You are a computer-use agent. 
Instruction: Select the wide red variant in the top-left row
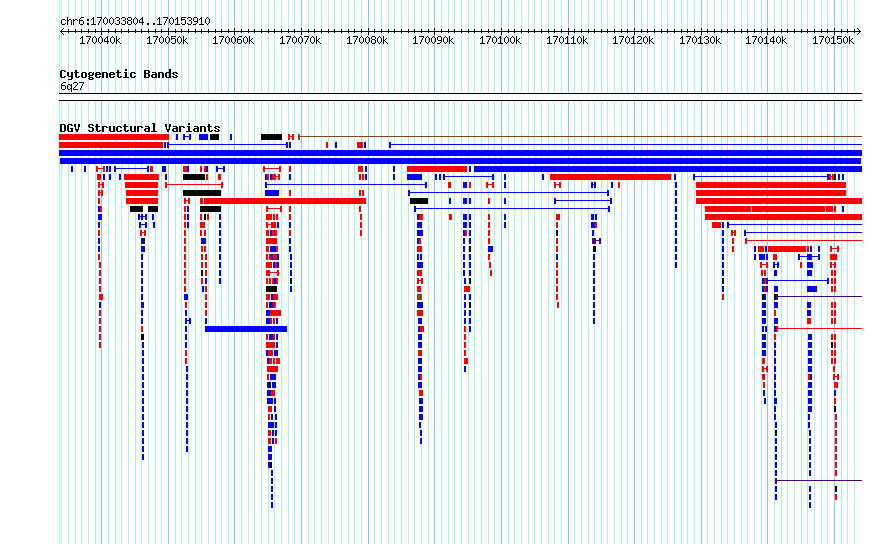pos(114,137)
